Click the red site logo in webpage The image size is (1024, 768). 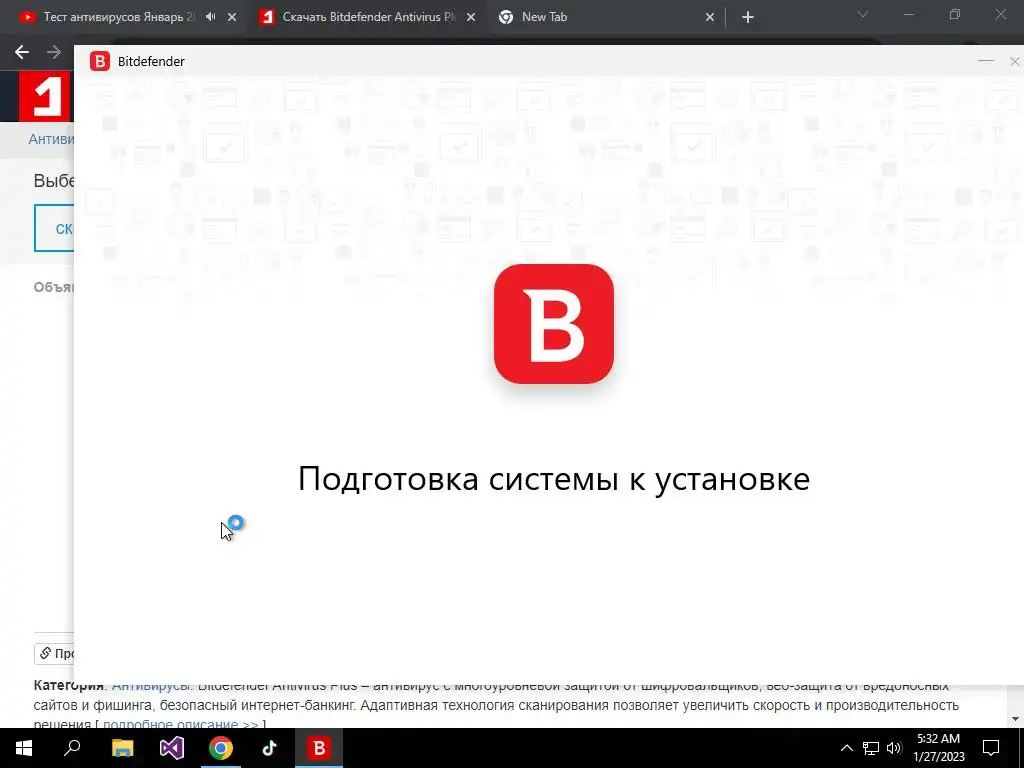coord(44,97)
